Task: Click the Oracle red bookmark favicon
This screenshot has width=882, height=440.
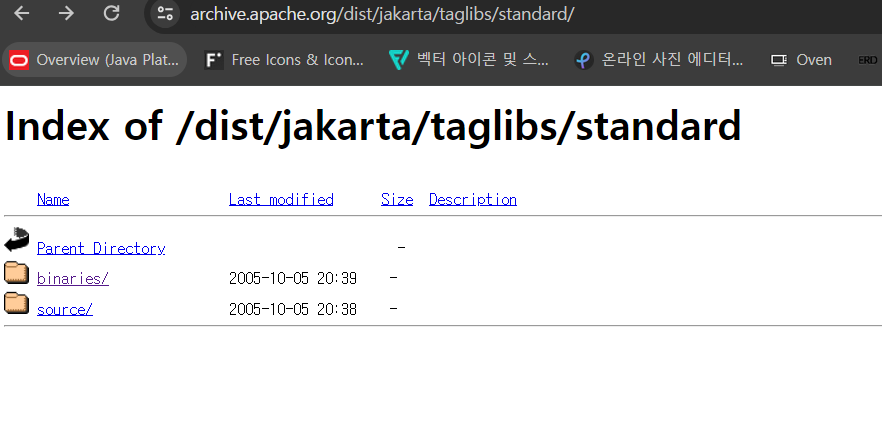Action: click(19, 60)
